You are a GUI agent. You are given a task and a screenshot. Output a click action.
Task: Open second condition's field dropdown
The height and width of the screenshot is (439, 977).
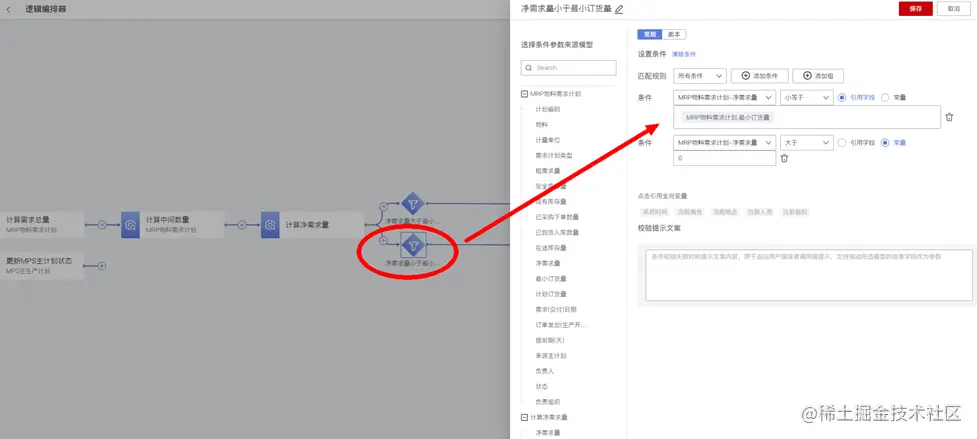[x=725, y=143]
